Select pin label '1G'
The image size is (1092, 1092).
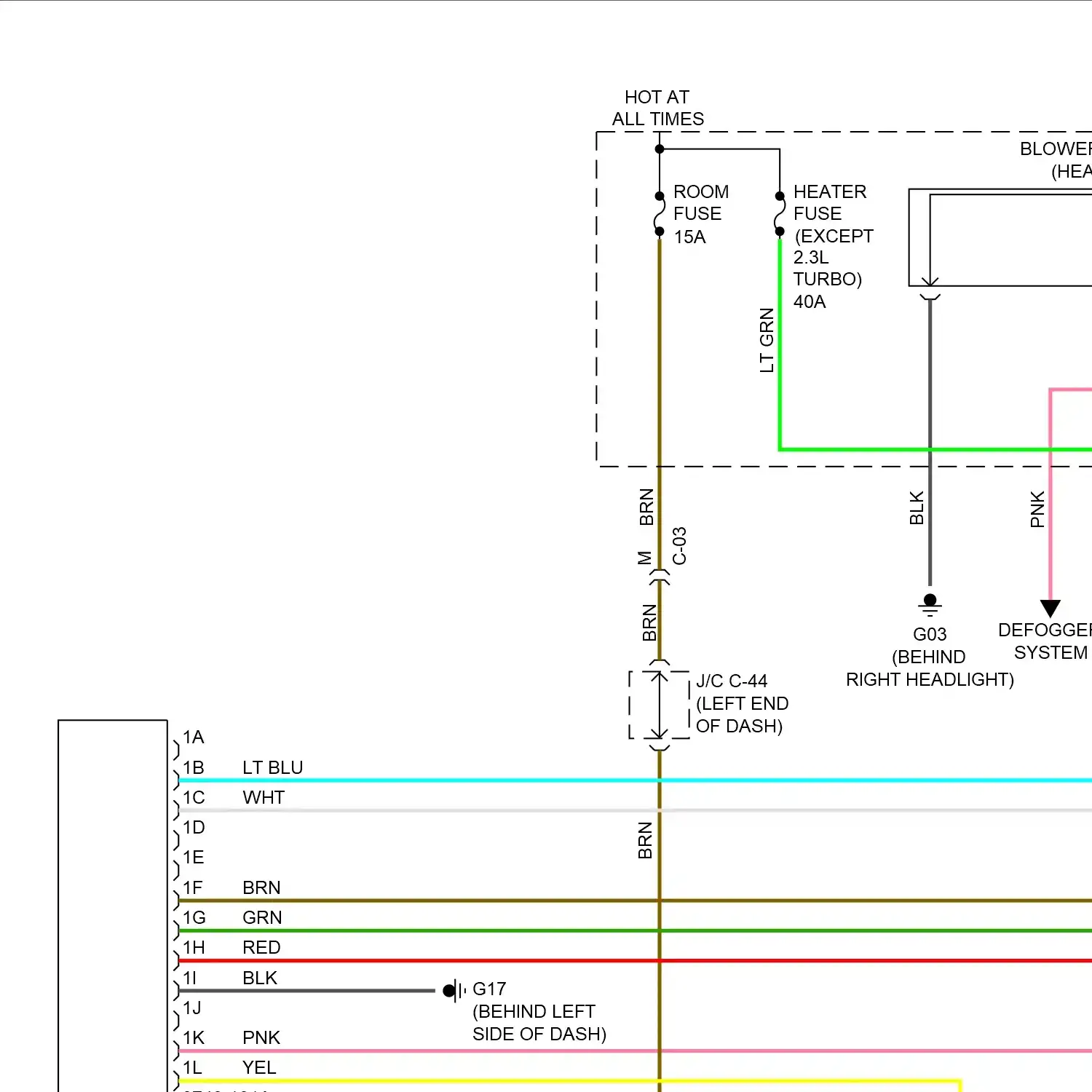(194, 917)
